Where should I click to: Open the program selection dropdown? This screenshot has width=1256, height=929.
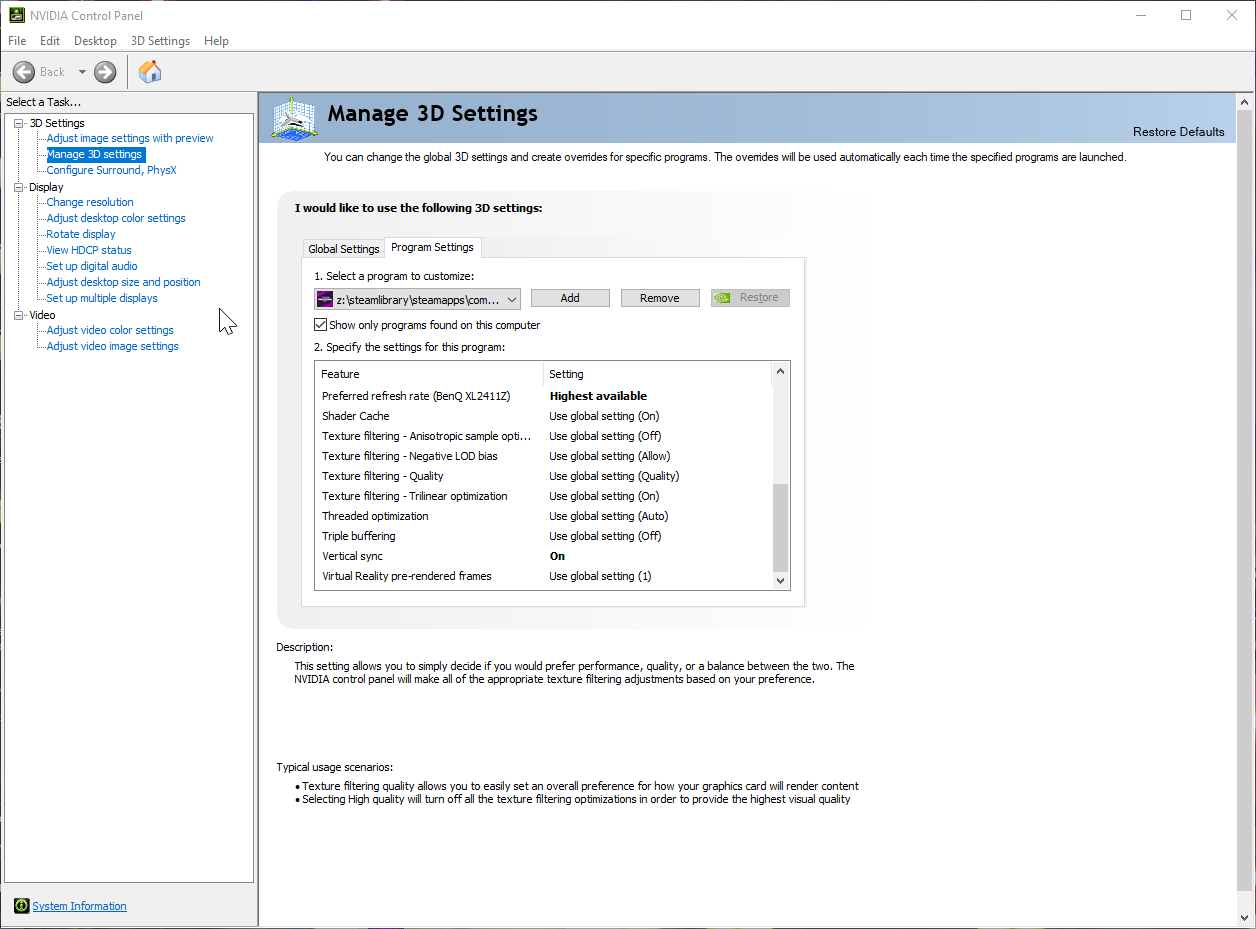click(x=511, y=299)
